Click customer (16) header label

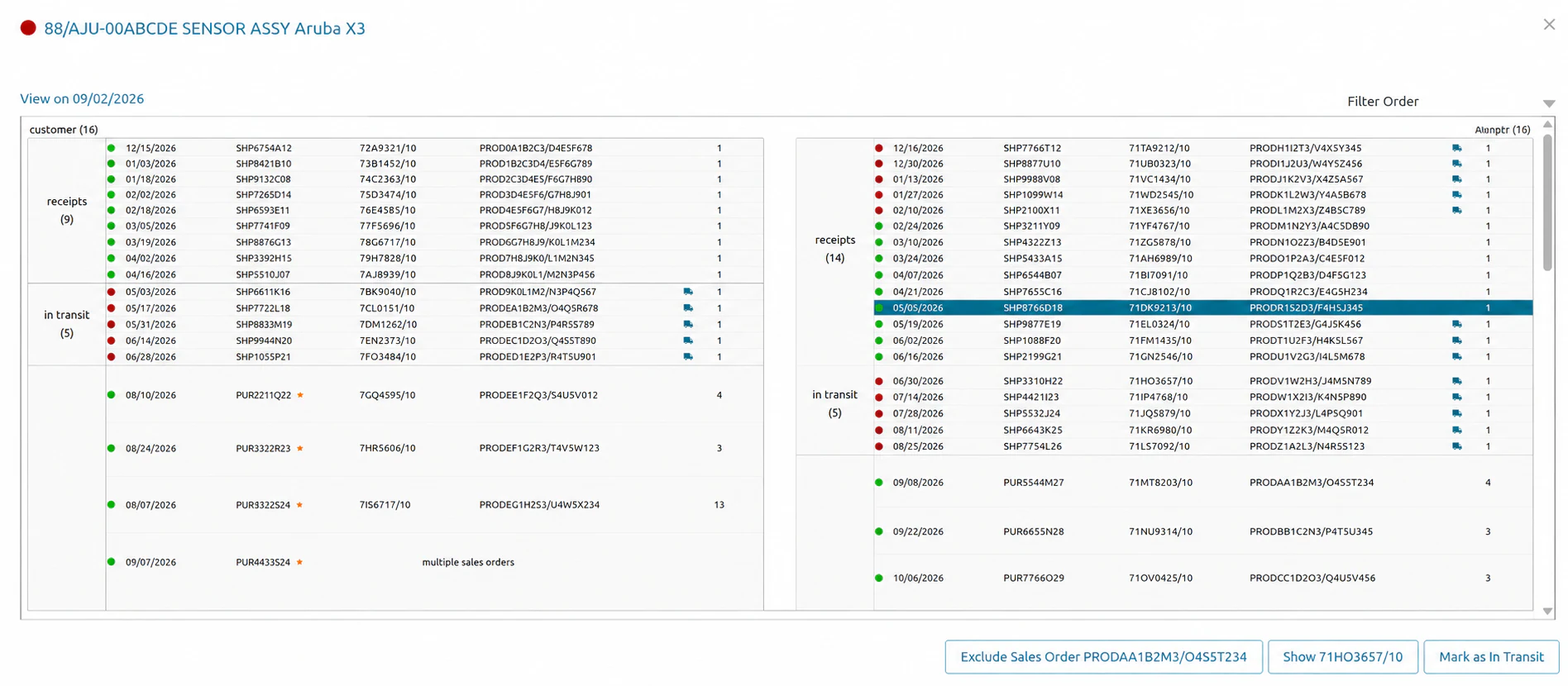tap(64, 130)
